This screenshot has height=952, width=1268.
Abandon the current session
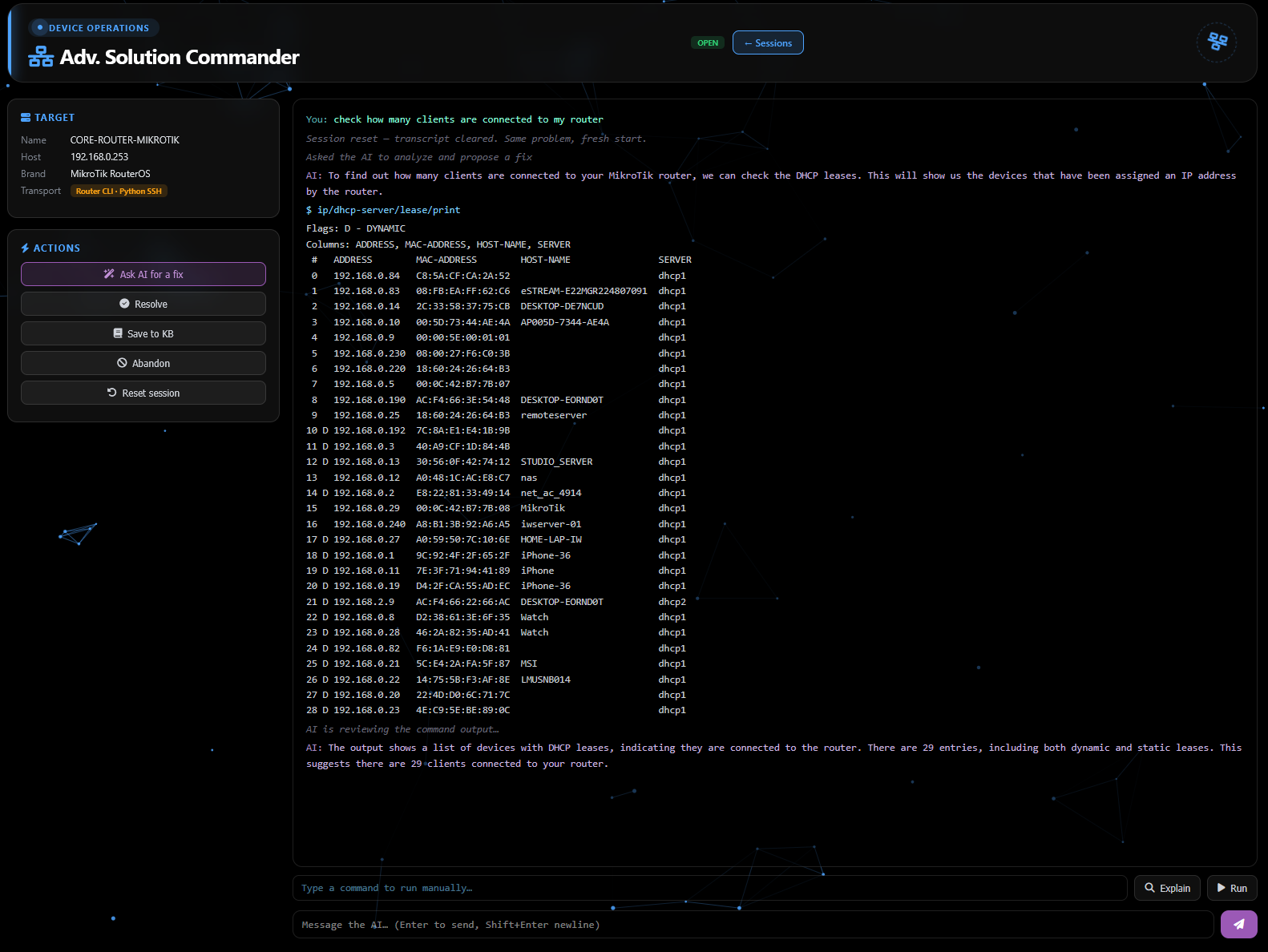pyautogui.click(x=143, y=363)
